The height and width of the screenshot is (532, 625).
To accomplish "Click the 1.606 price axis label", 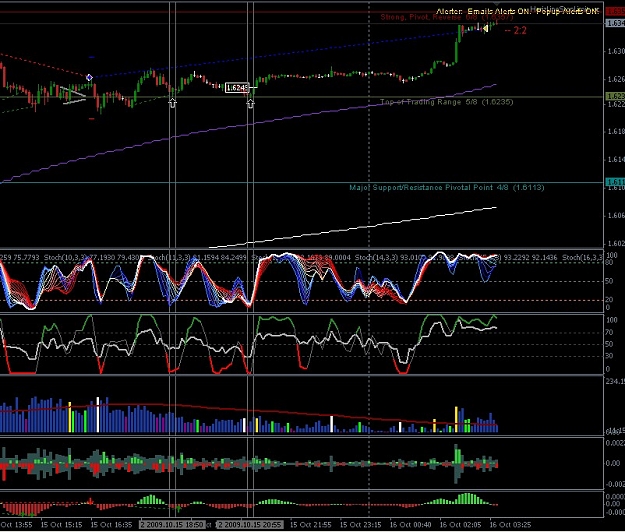I will click(616, 216).
